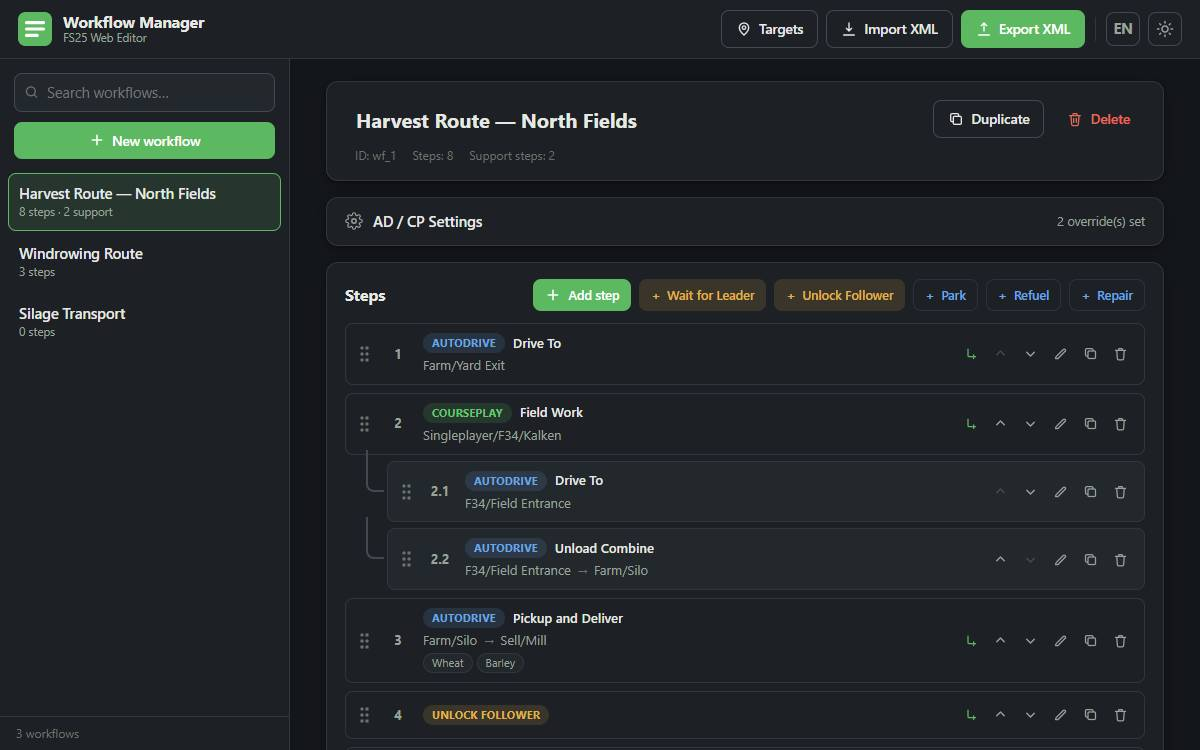The width and height of the screenshot is (1200, 750).
Task: Move step 1 Drive To down
Action: click(1030, 354)
